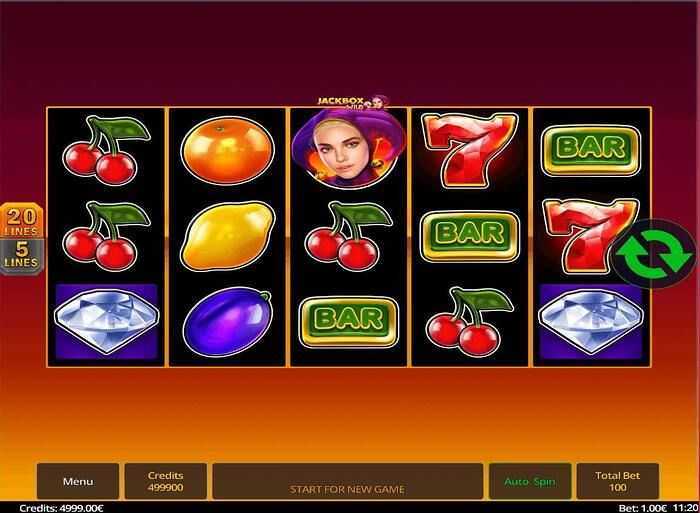Screen dimensions: 700x513
Task: Click the orange fruit on reel two
Action: [x=227, y=150]
